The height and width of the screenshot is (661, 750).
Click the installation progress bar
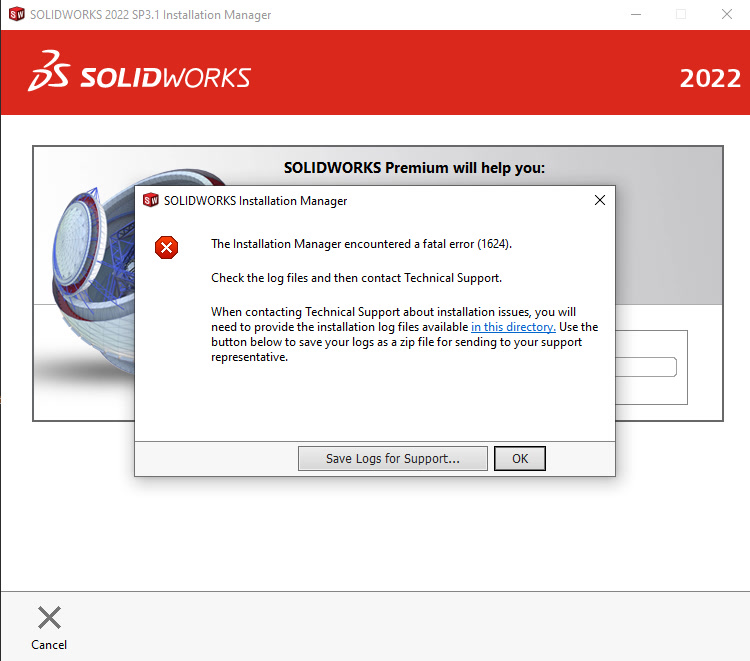[646, 367]
